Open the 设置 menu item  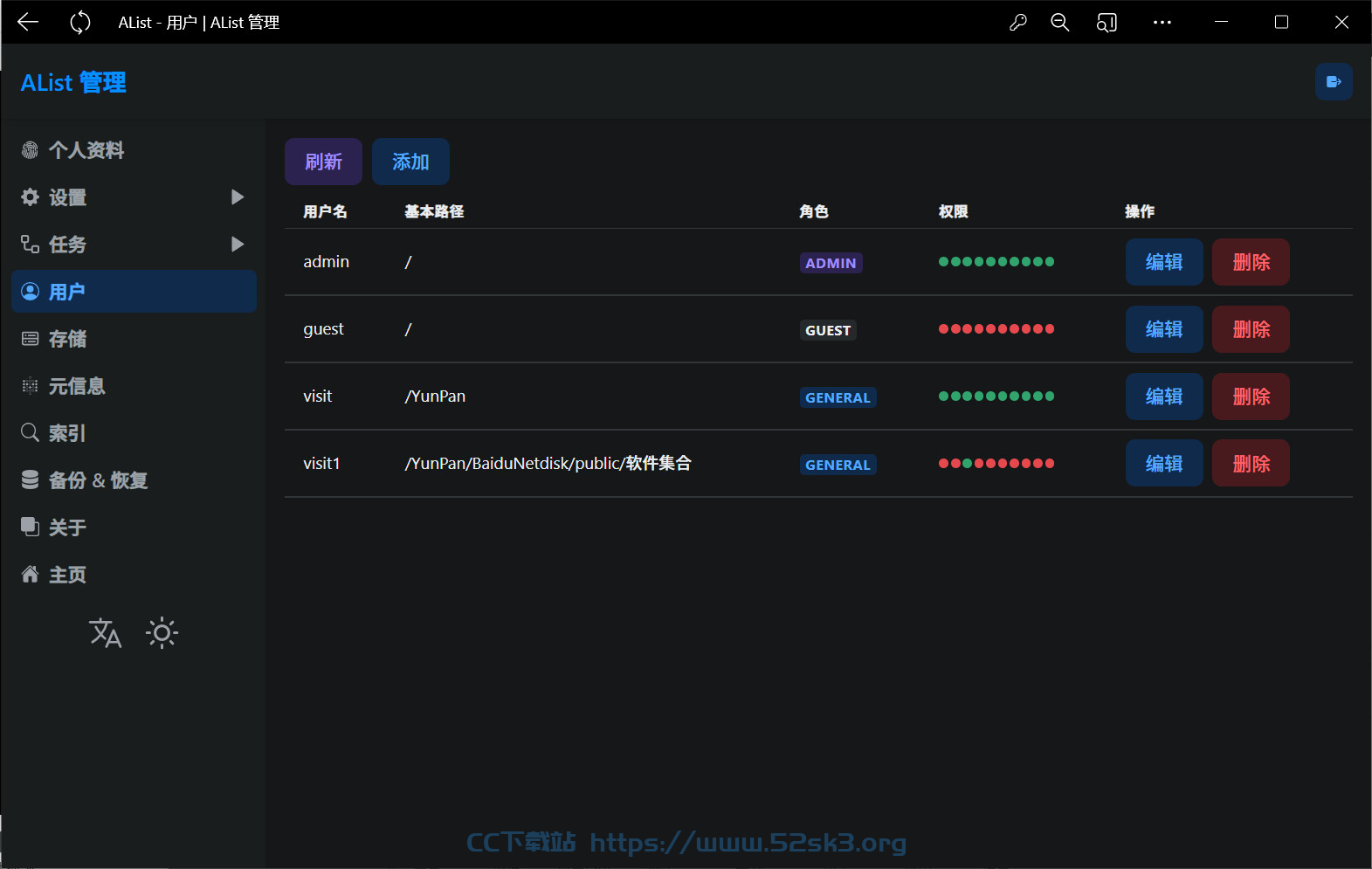[x=134, y=197]
